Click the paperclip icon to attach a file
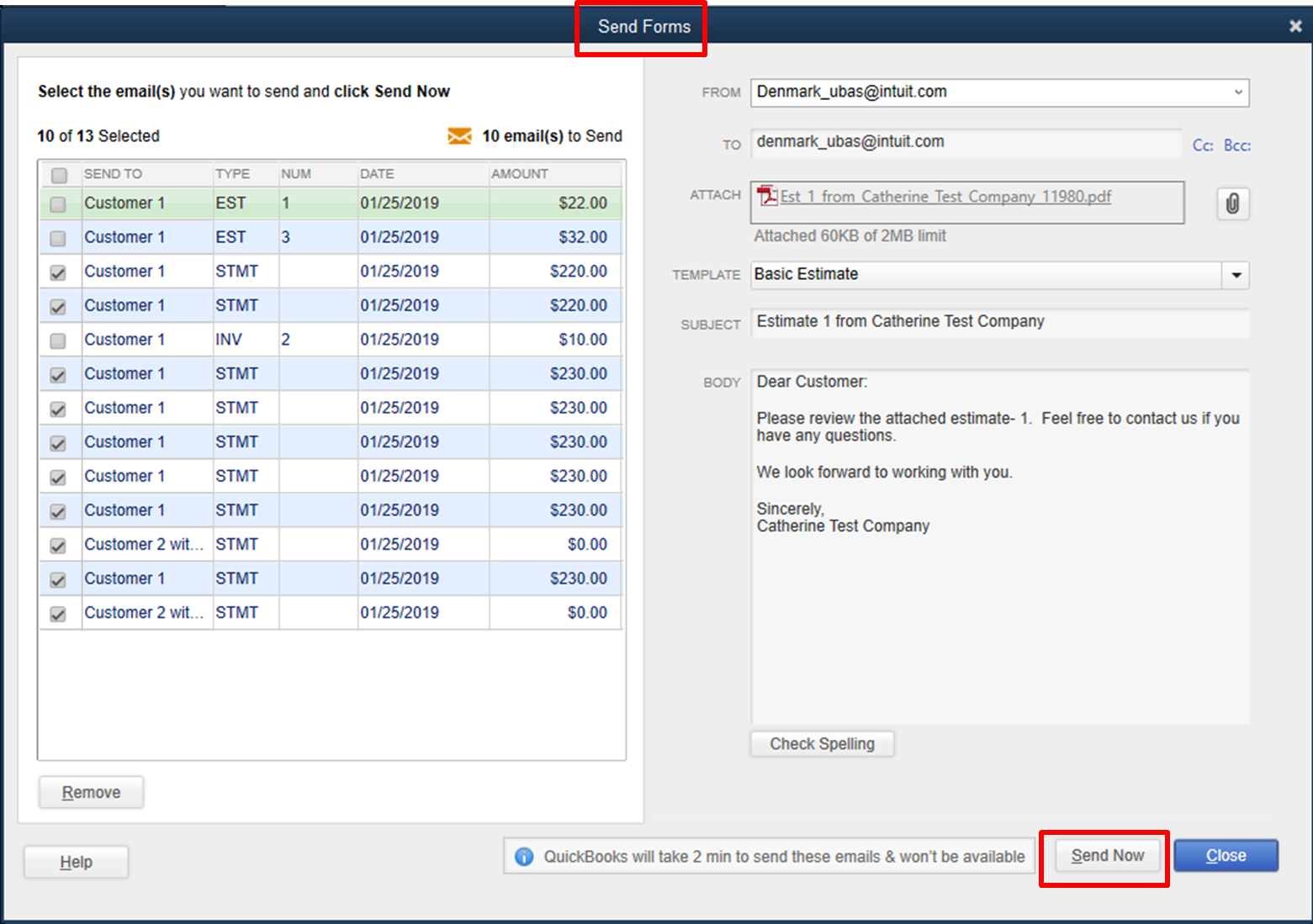The height and width of the screenshot is (924, 1313). point(1233,203)
